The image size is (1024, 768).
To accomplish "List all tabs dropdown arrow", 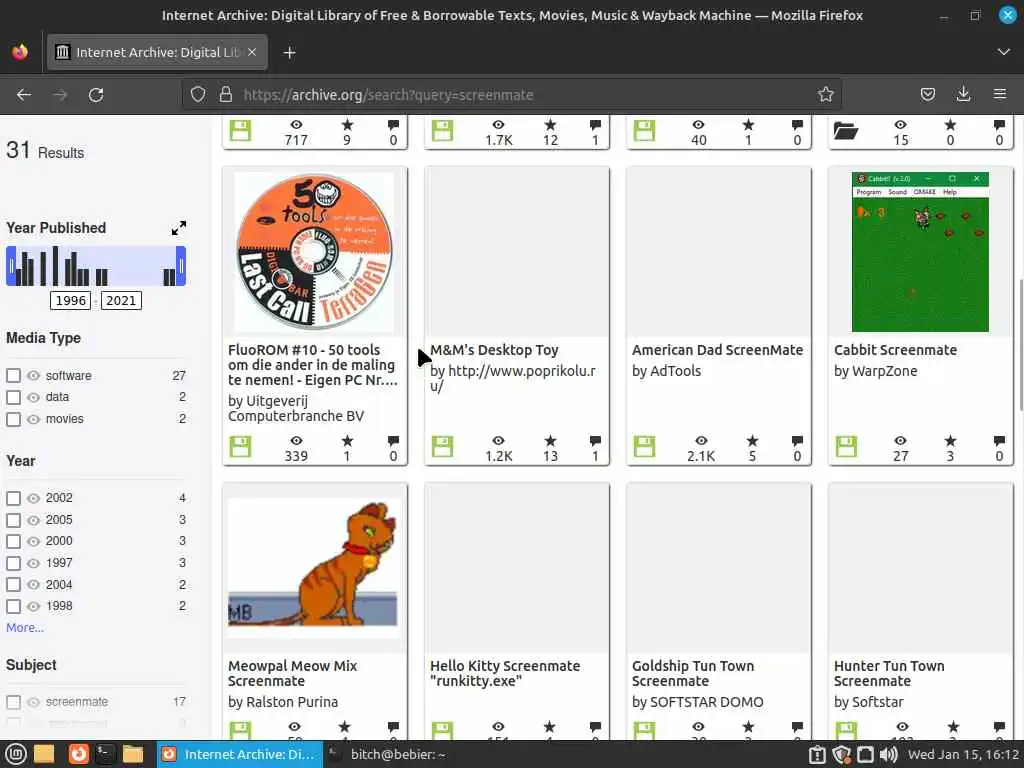I will coord(1003,52).
